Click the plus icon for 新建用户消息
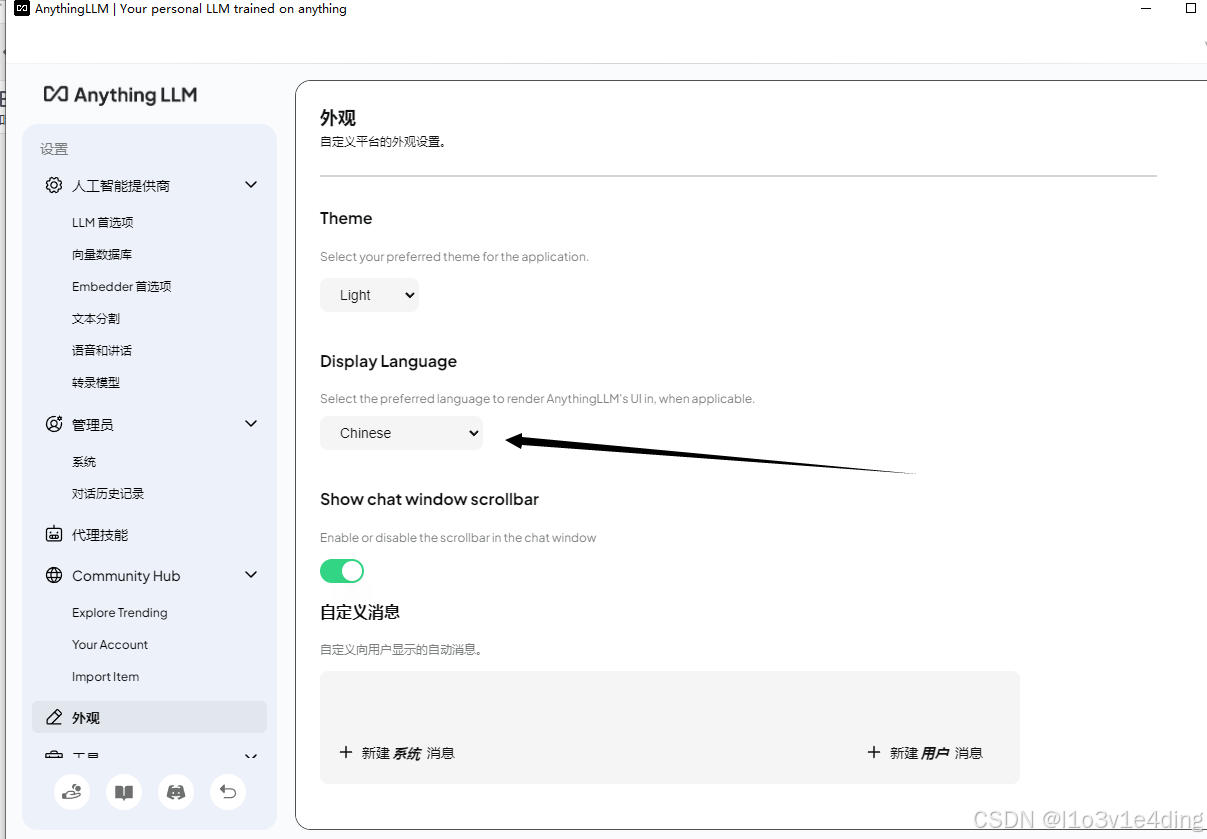The height and width of the screenshot is (839, 1207). 874,752
